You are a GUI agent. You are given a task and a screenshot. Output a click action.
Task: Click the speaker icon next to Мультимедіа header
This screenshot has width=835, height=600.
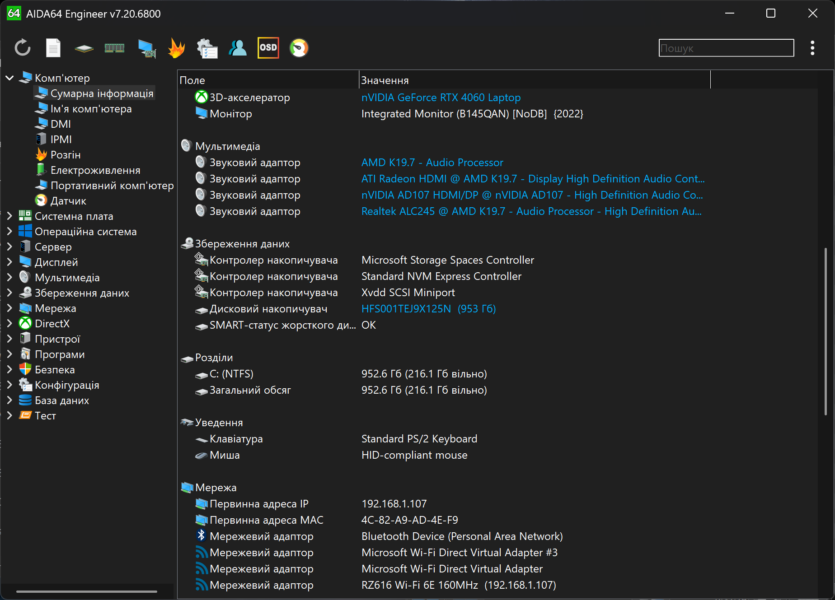(186, 145)
